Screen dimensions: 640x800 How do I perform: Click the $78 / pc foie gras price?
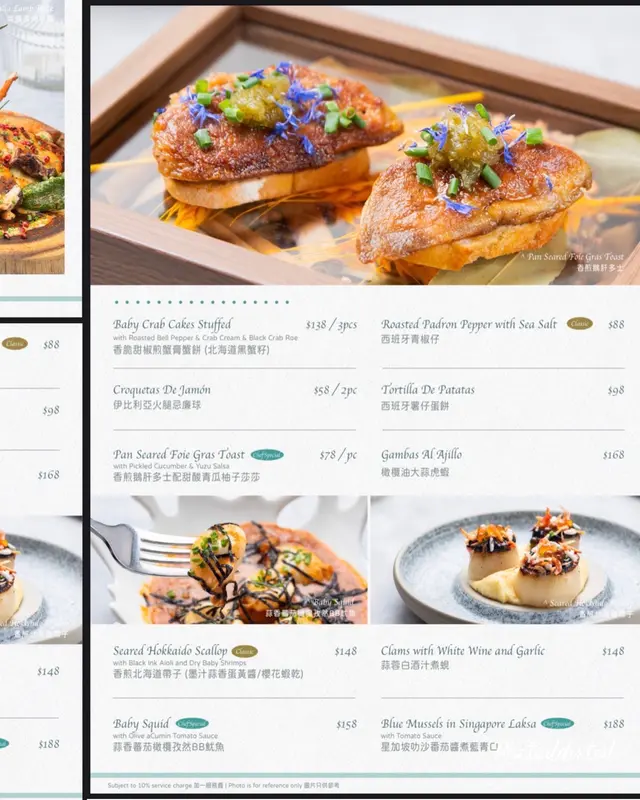tap(338, 455)
